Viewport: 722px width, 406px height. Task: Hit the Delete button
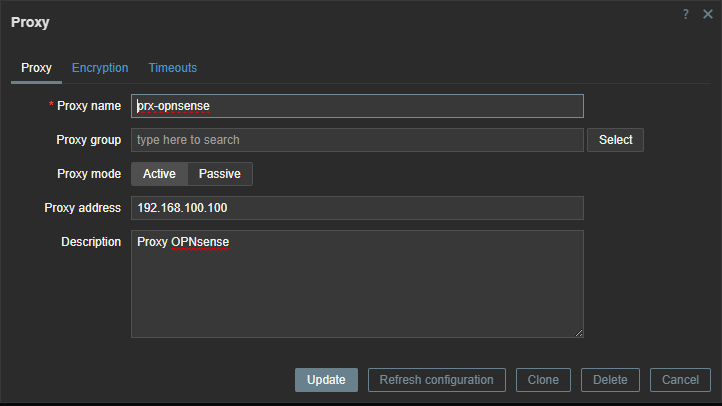click(610, 380)
